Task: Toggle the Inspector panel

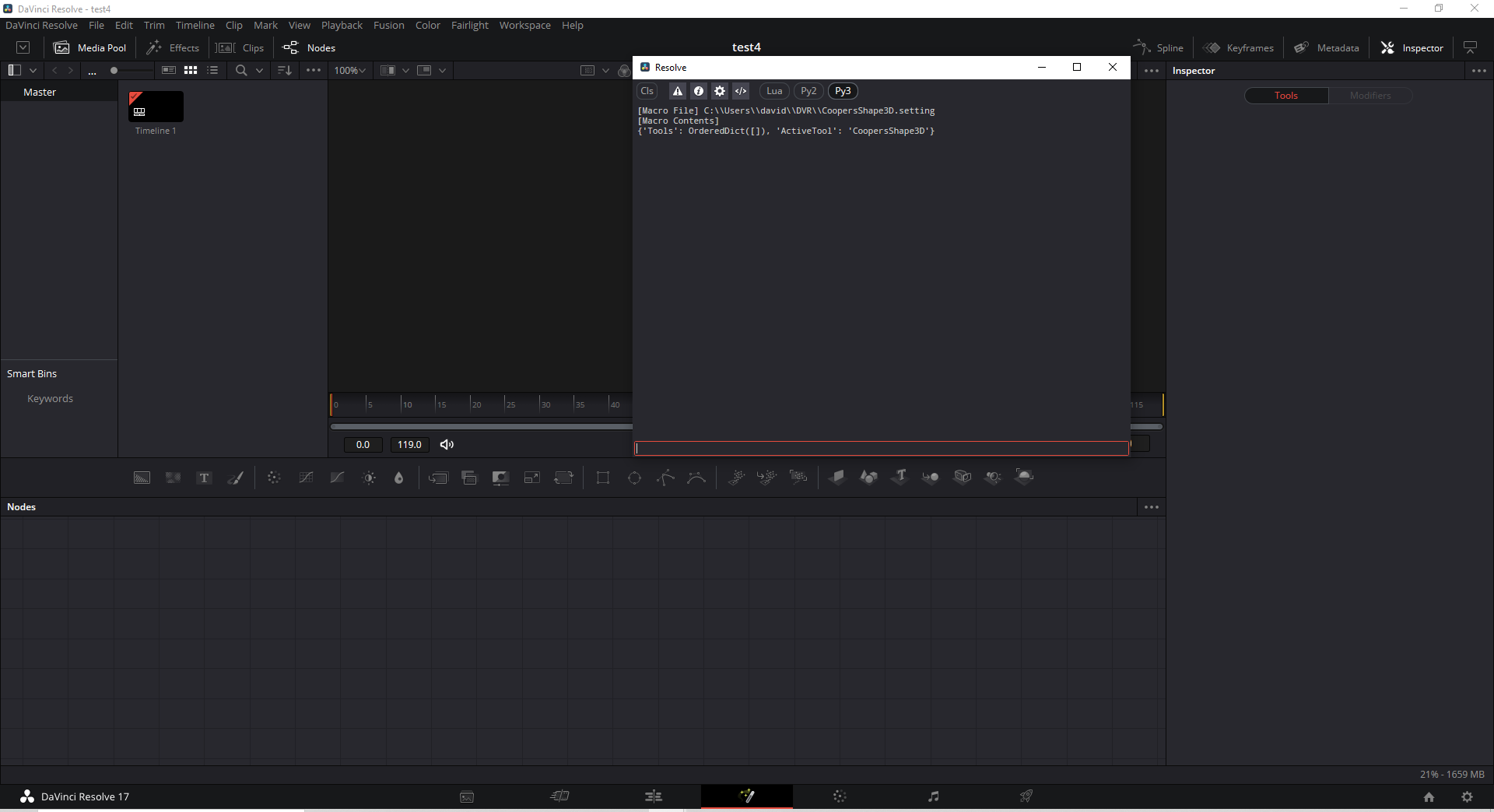Action: (1412, 47)
